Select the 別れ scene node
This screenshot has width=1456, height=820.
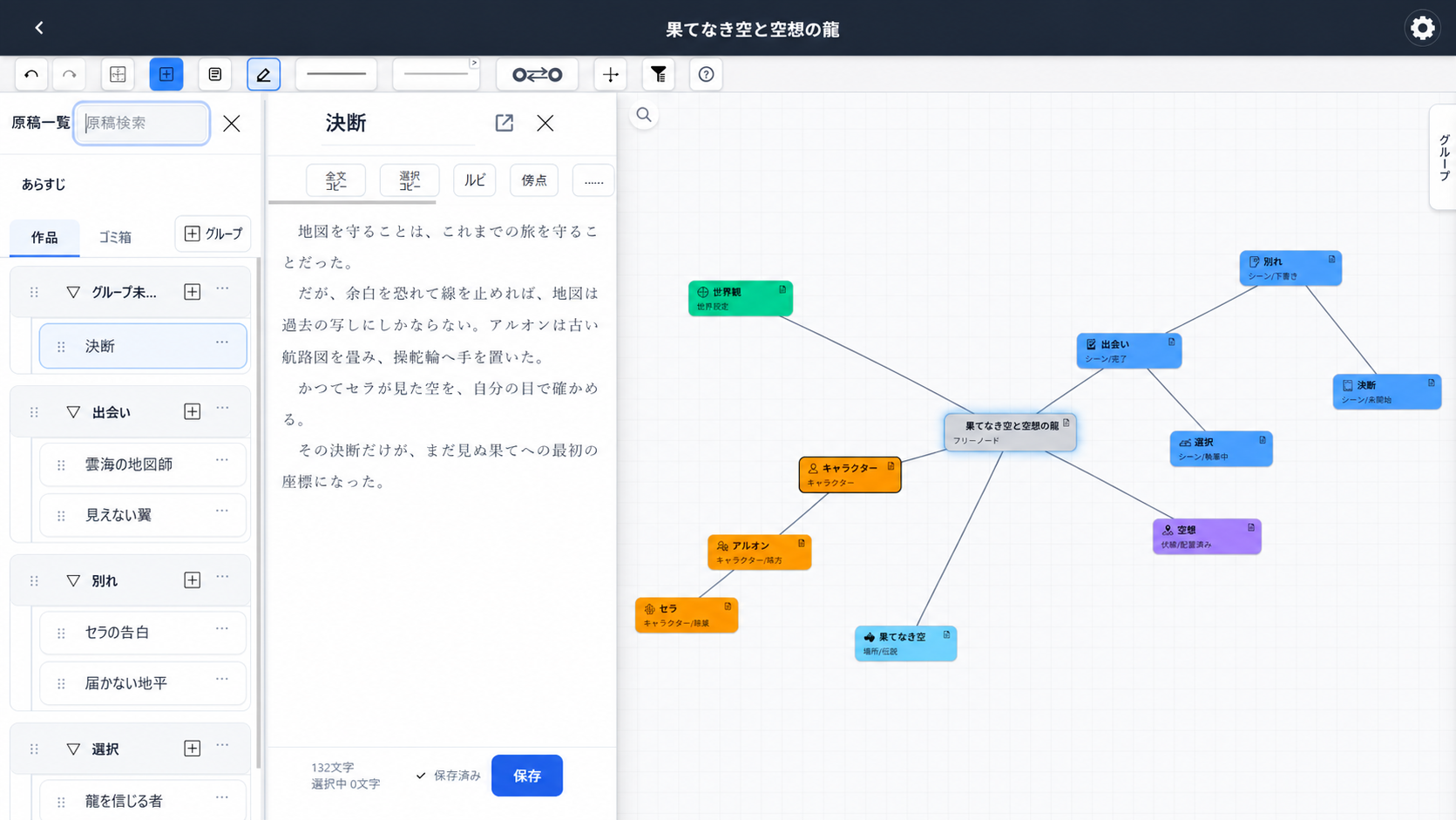[x=1290, y=268]
